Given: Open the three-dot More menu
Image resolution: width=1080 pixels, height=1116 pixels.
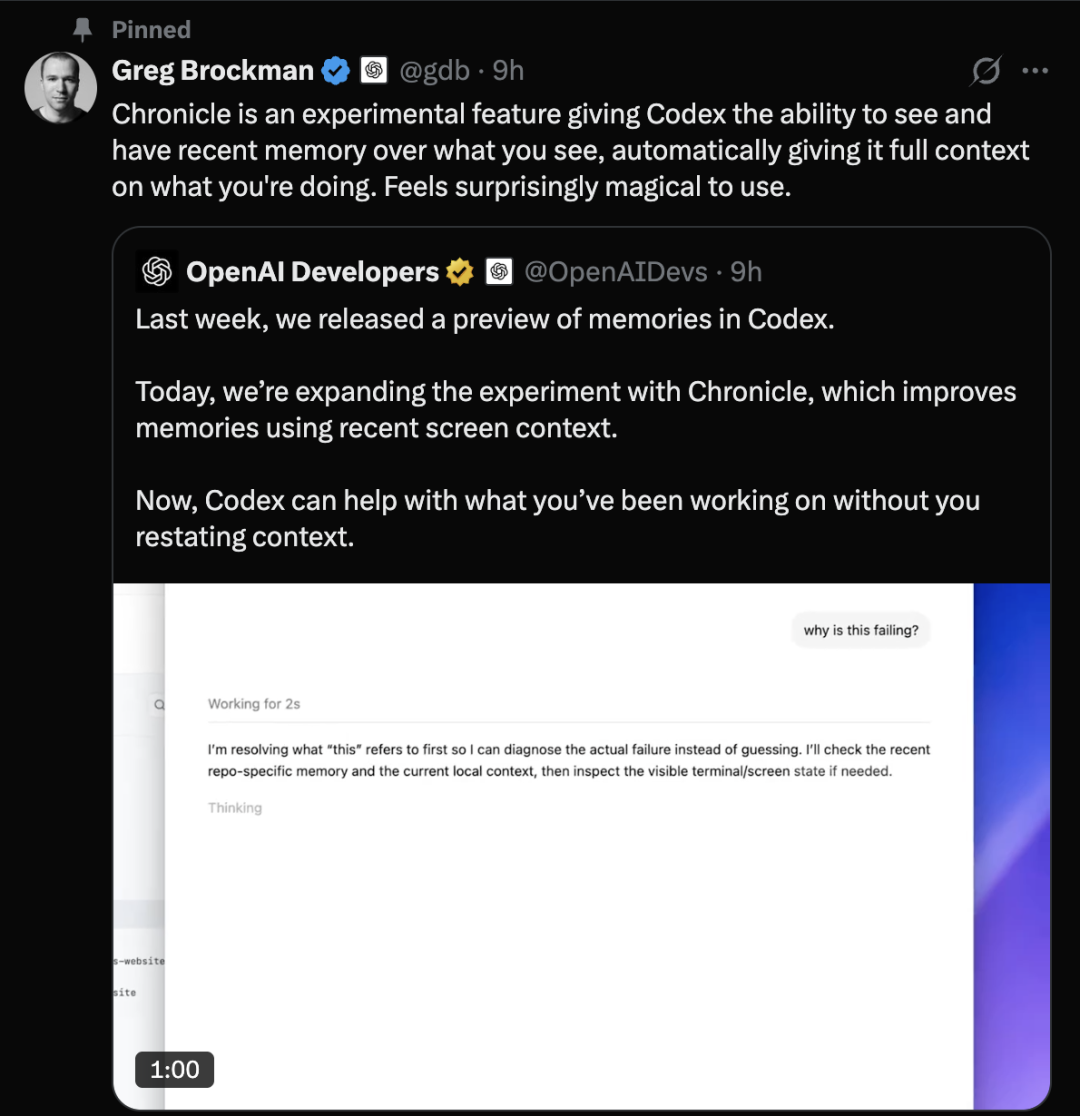Looking at the screenshot, I should coord(1035,71).
